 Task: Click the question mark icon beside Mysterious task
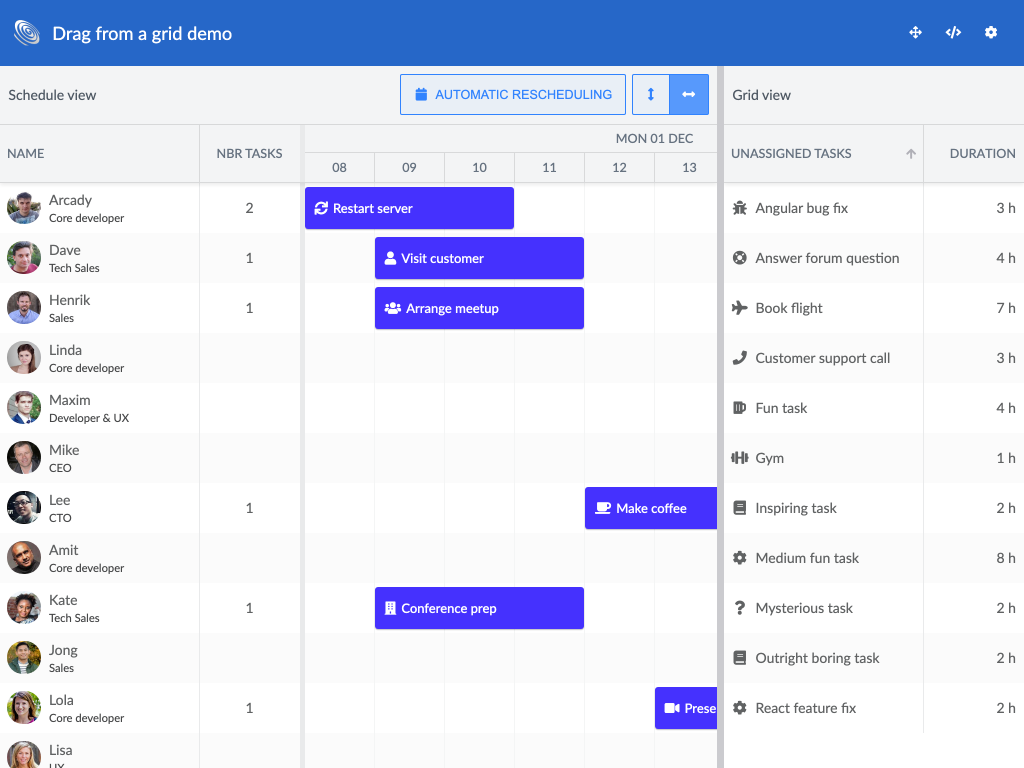740,608
